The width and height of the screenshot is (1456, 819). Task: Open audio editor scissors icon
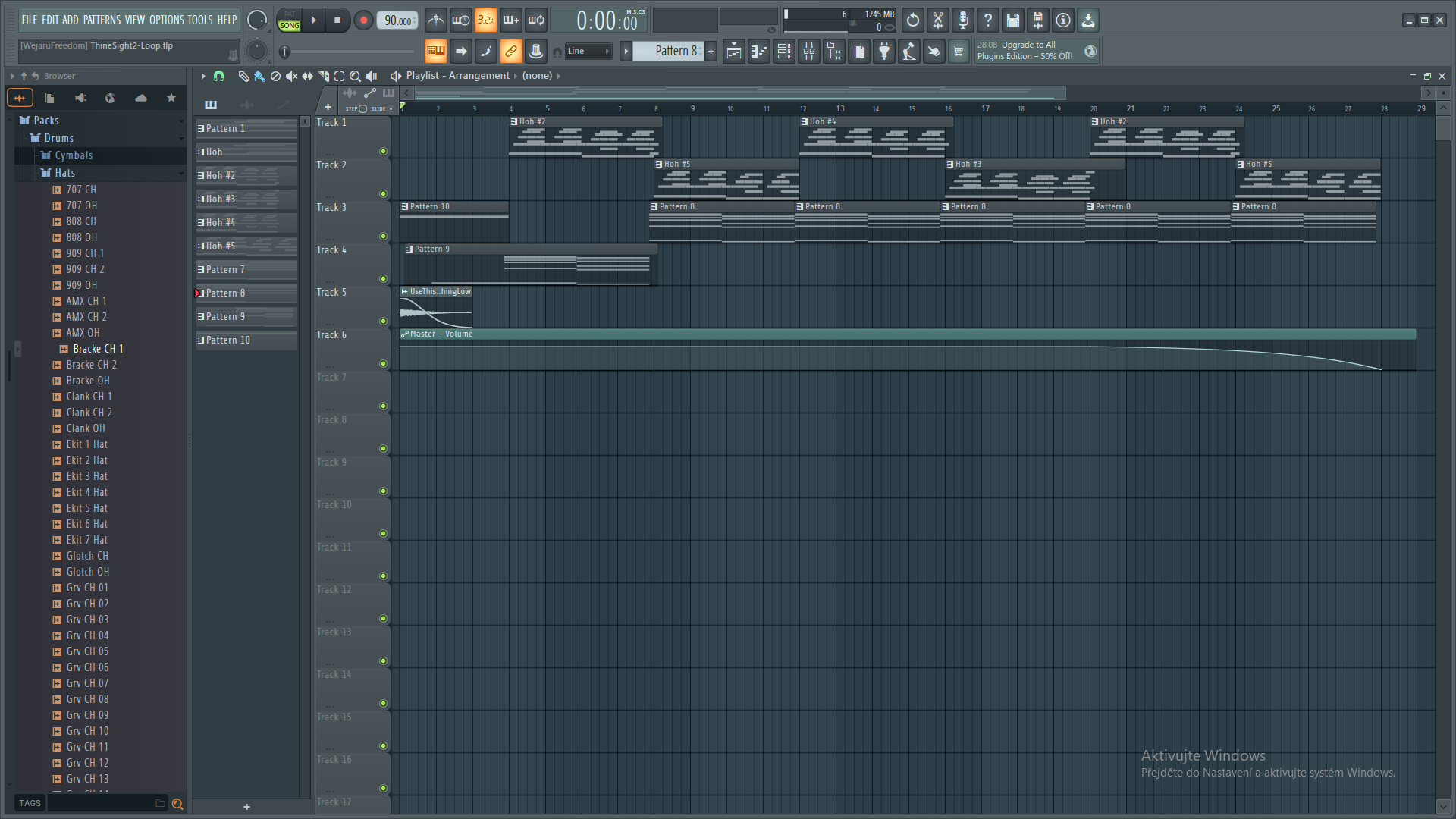938,20
